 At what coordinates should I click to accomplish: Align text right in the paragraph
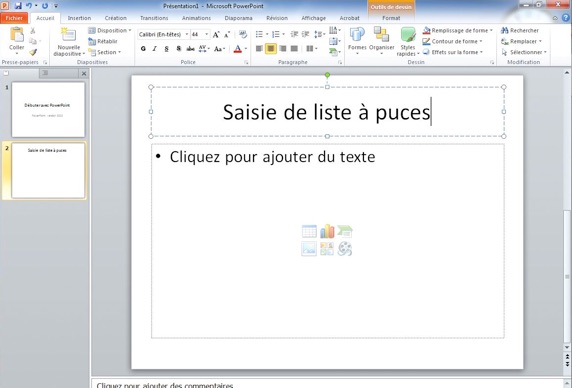coord(283,48)
